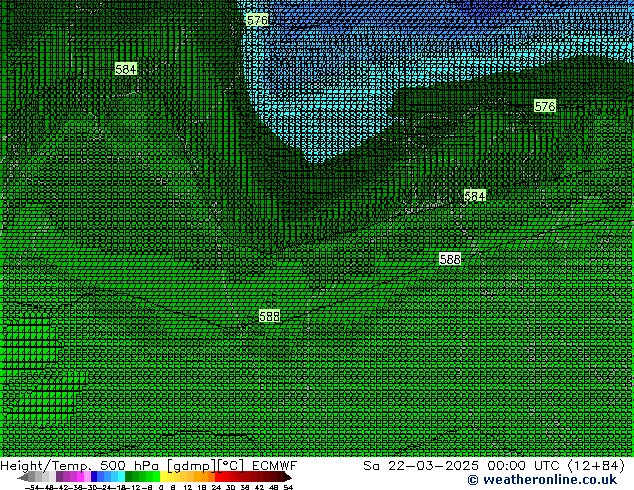Click the Sa 22-03-2025 00:00 UTC date text
The image size is (634, 490).
461,466
